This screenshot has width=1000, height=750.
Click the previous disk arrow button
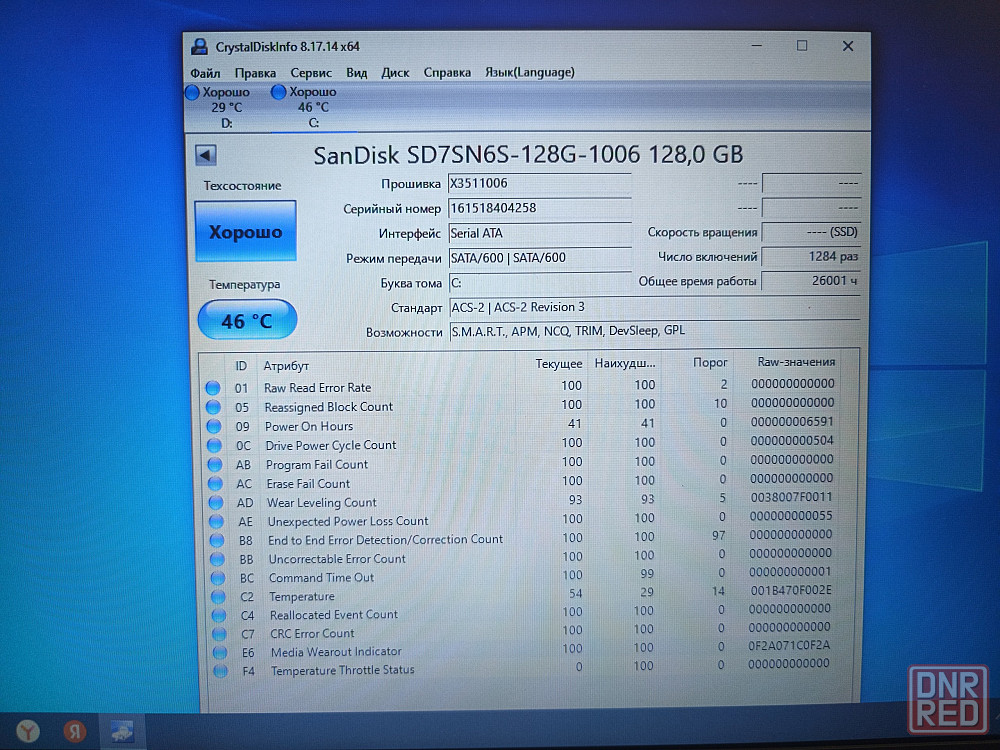coord(206,155)
